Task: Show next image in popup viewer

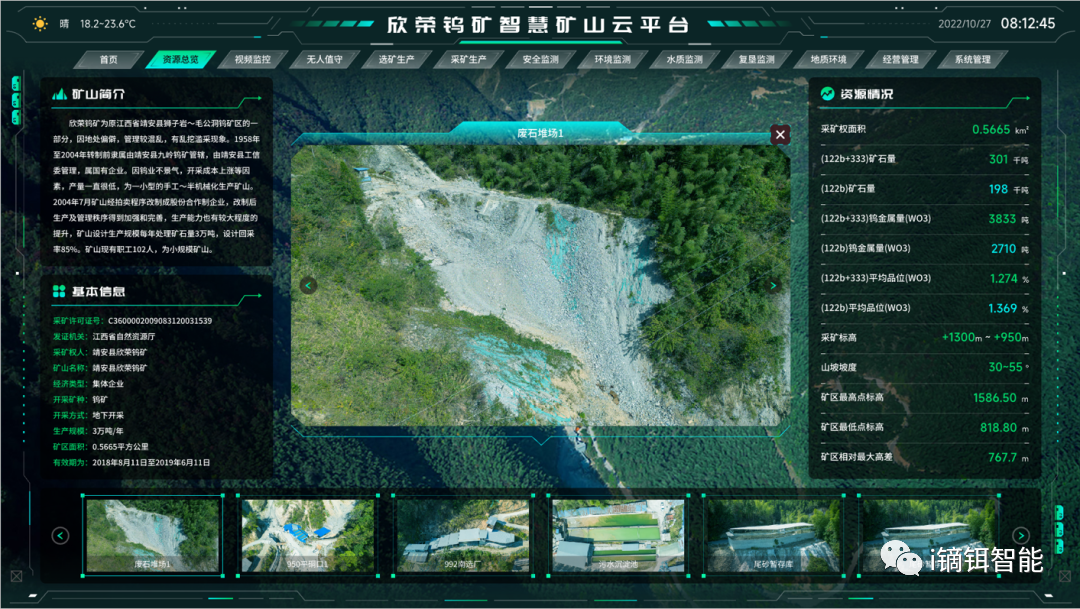Action: coord(773,286)
